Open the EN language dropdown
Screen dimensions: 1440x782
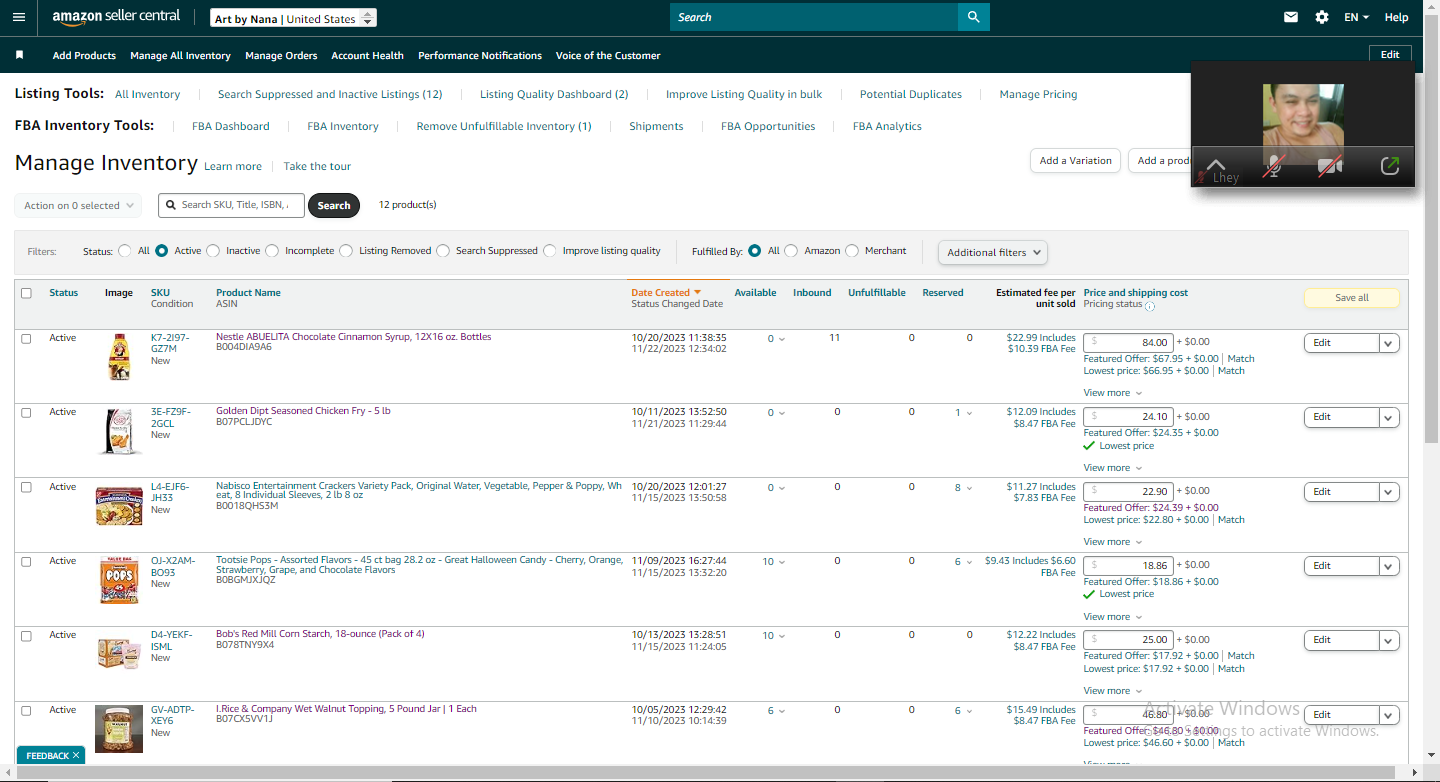(1356, 17)
